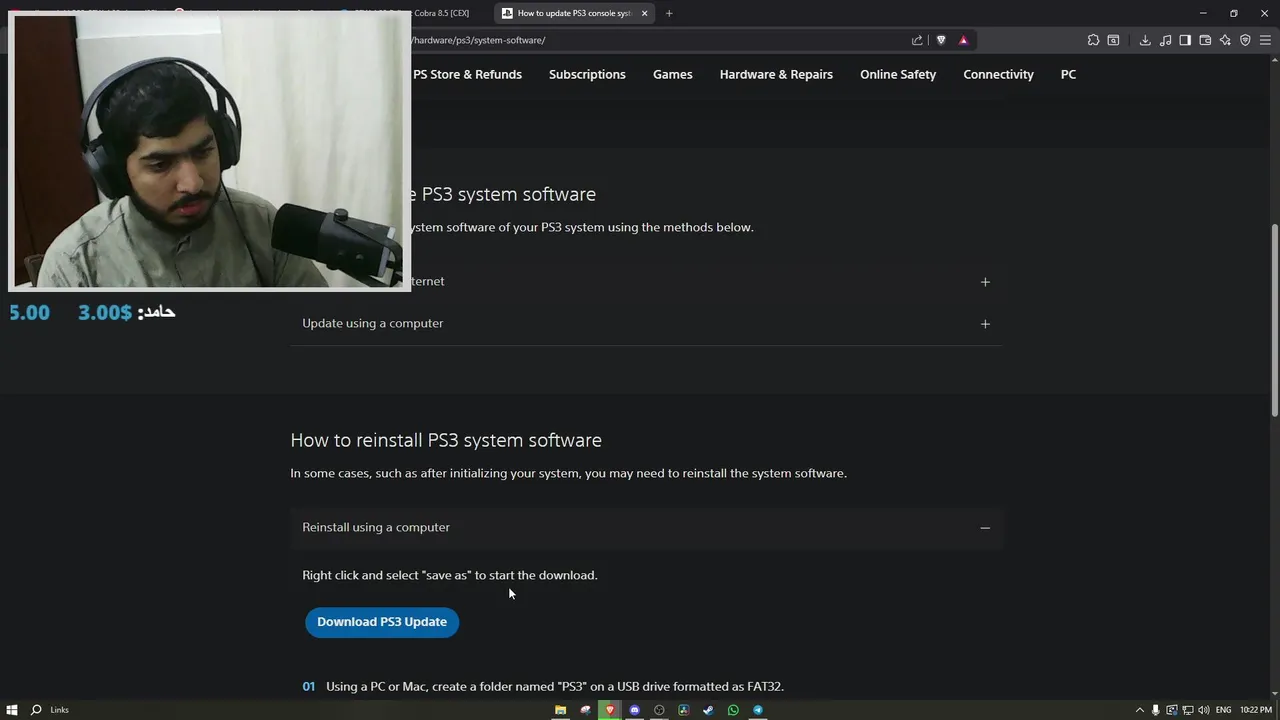1280x720 pixels.
Task: Open Brave browser taskbar icon
Action: tap(610, 710)
